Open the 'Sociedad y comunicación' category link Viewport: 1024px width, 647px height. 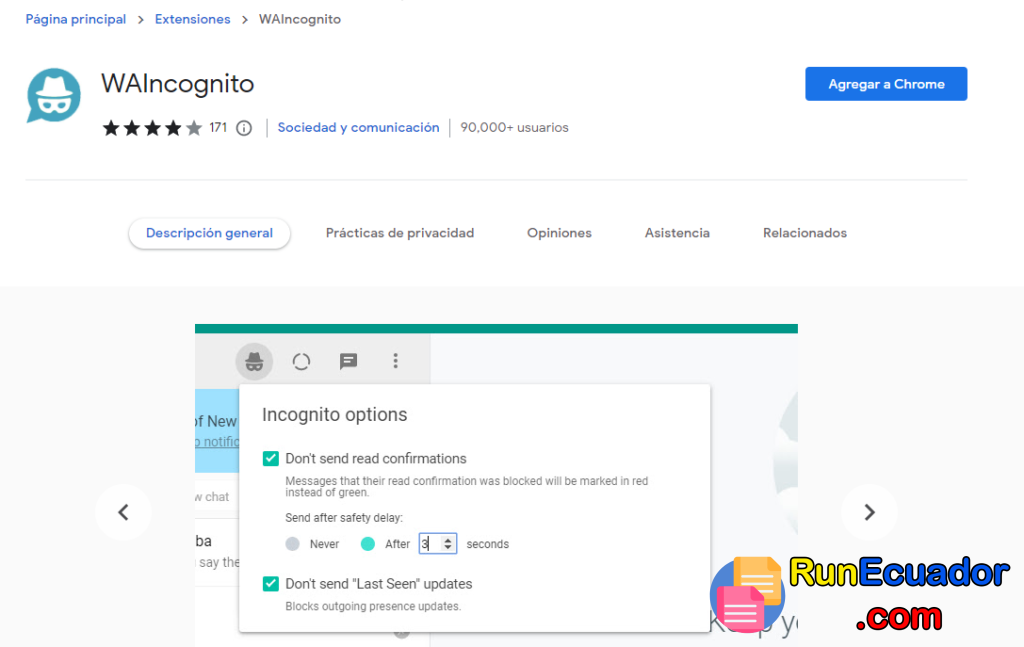358,128
